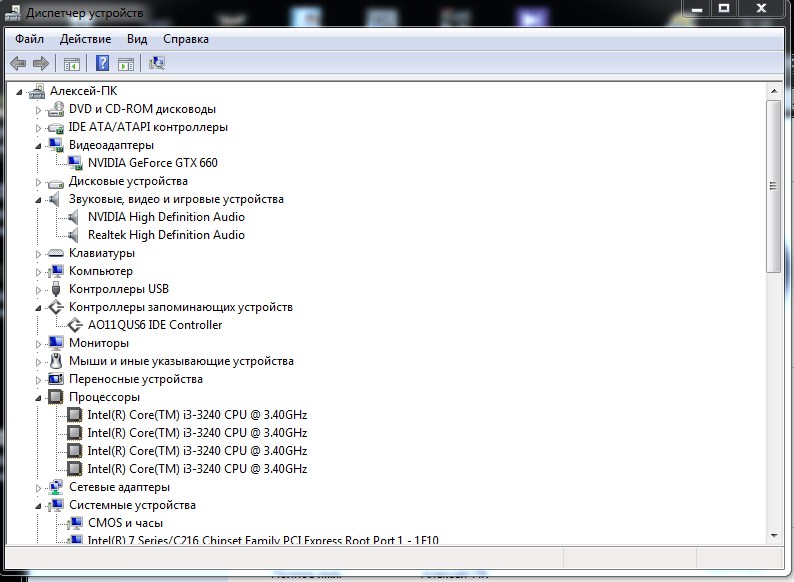Open the Действие menu
The width and height of the screenshot is (794, 582).
pyautogui.click(x=85, y=39)
